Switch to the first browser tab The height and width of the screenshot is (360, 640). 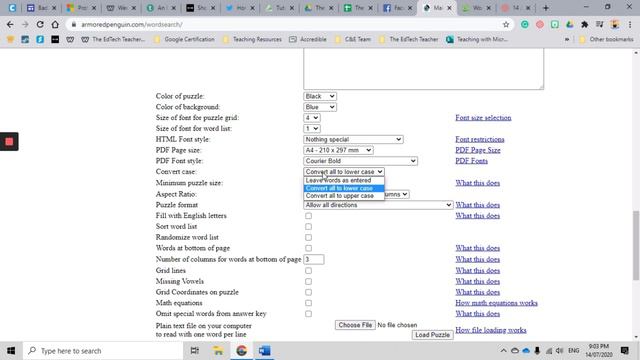coord(12,8)
